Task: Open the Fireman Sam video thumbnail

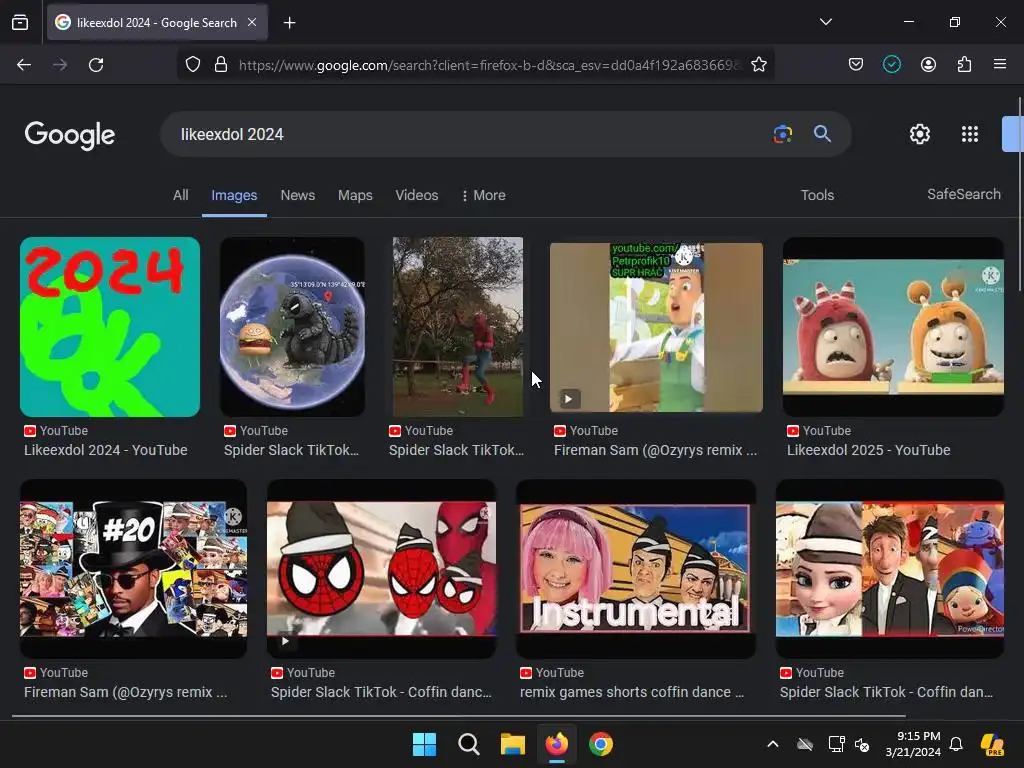Action: click(656, 327)
